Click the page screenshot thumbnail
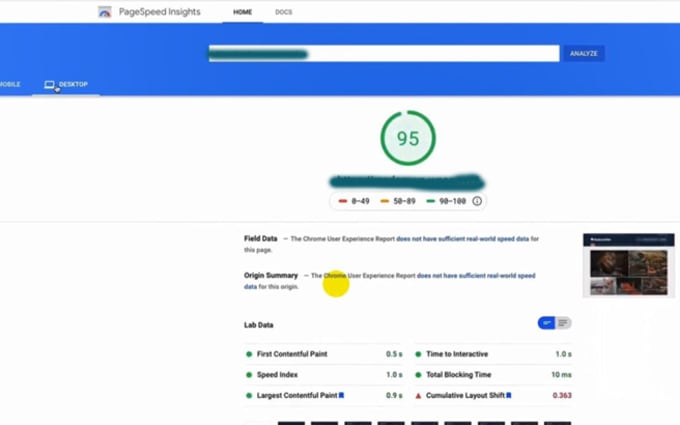Viewport: 680px width, 425px height. (628, 265)
